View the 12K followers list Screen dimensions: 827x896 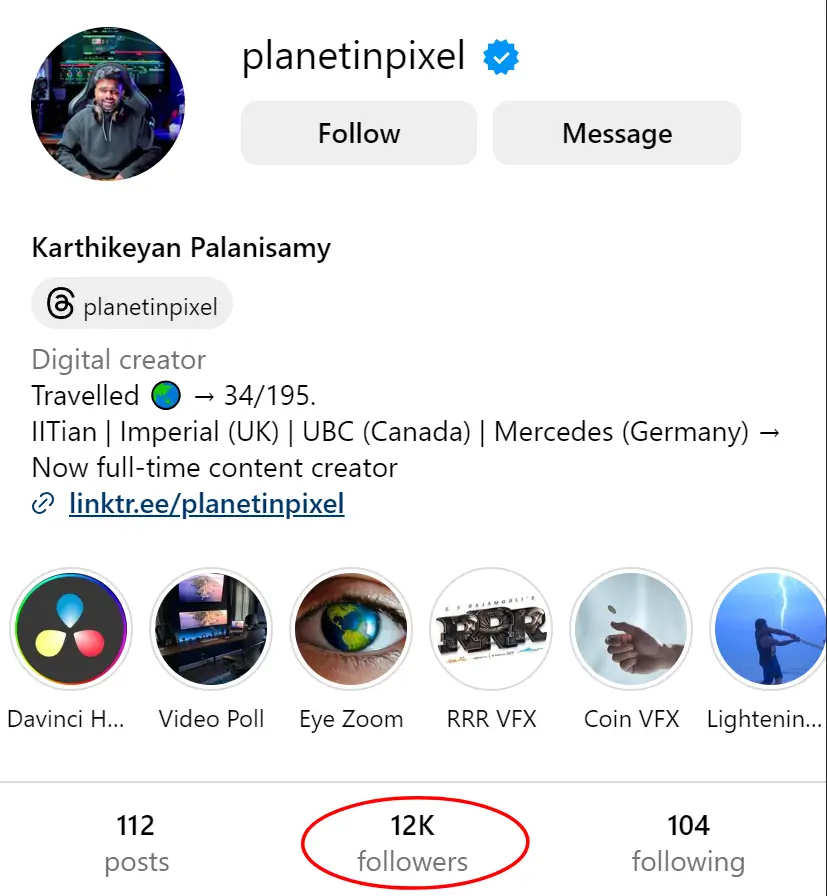pos(413,843)
